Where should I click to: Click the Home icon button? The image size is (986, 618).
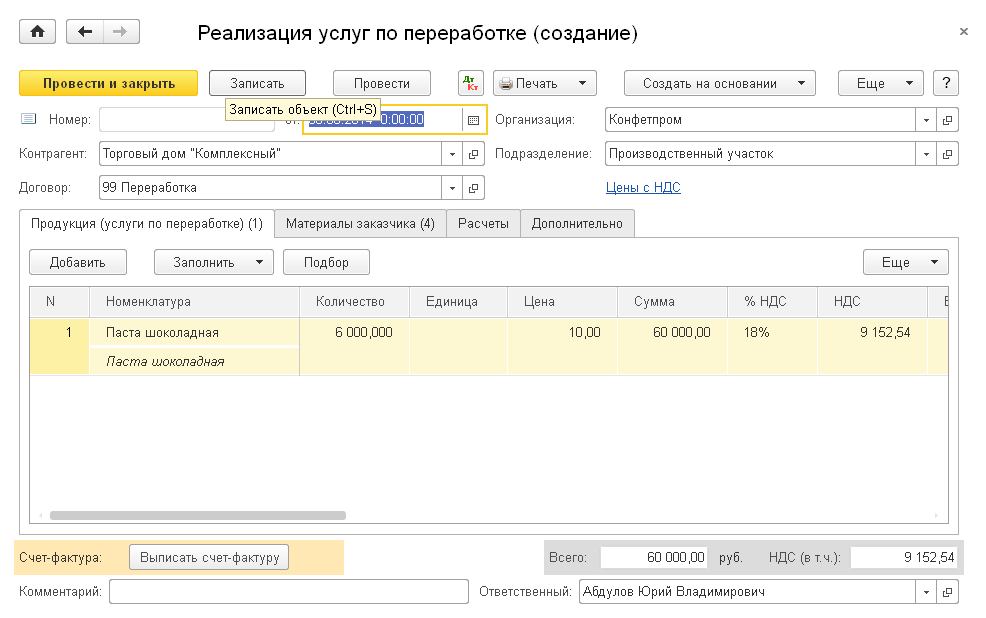38,32
